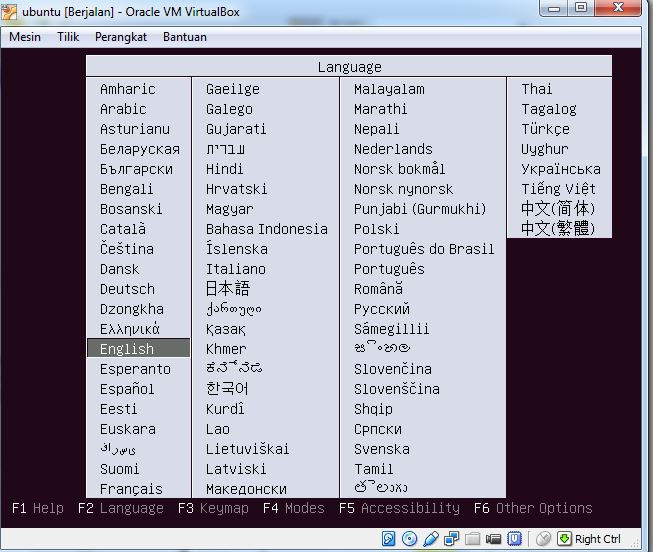Screen dimensions: 653x552
Task: Click the optical disc drive indicator icon
Action: click(409, 539)
